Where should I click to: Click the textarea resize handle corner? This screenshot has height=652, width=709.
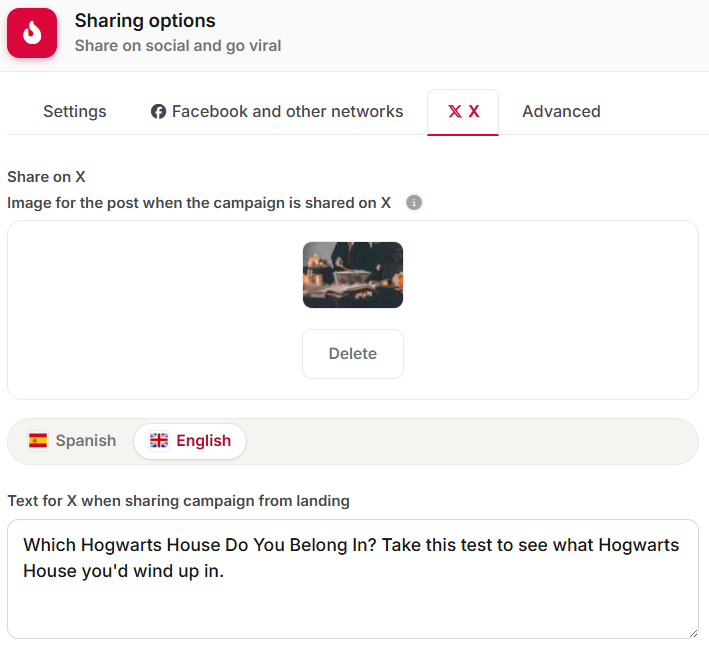[693, 633]
